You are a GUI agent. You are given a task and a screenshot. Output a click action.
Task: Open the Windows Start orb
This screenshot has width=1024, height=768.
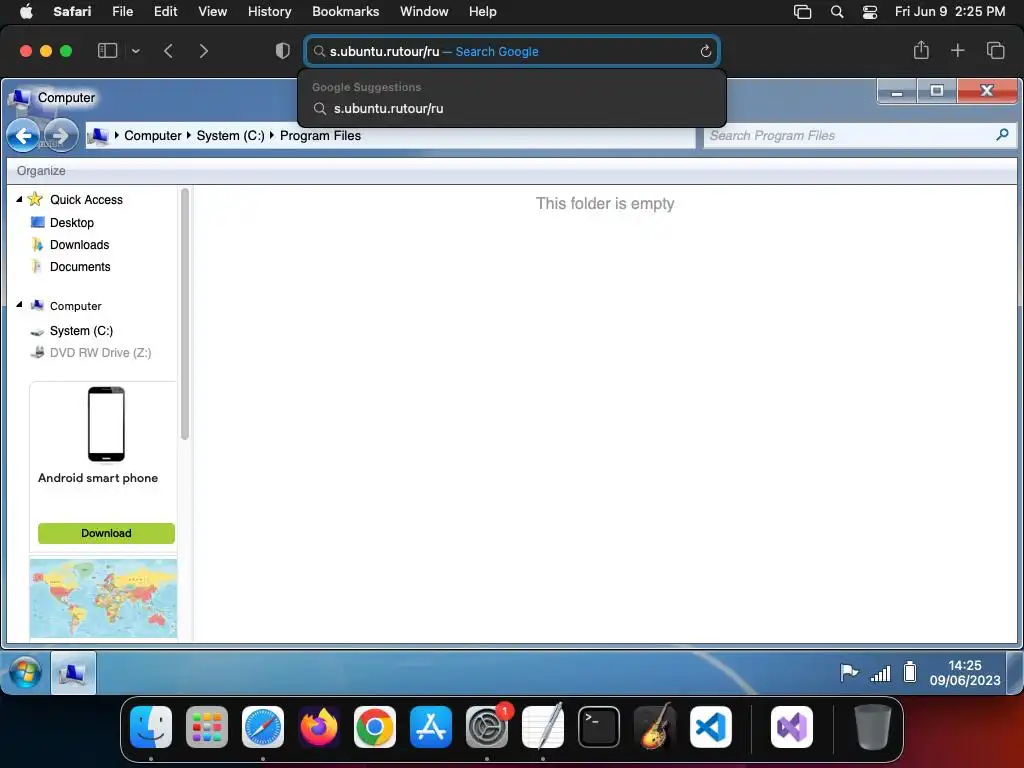tap(25, 673)
